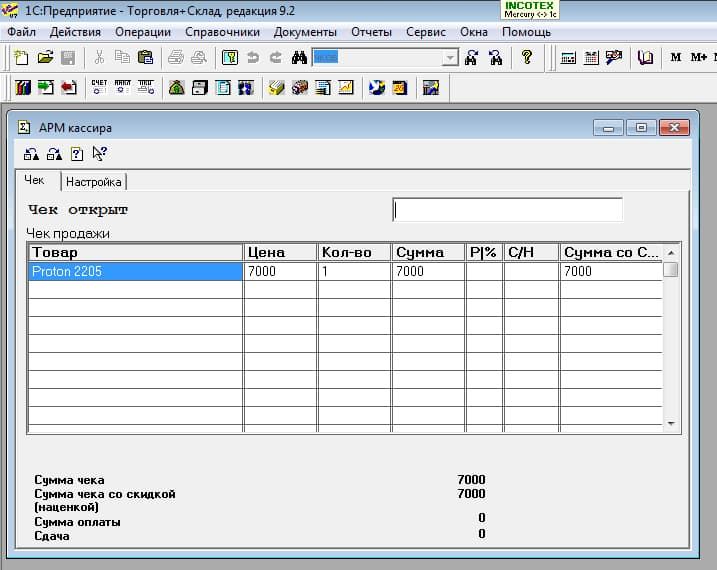Click the Print icon in the toolbar
This screenshot has width=717, height=570.
(176, 58)
